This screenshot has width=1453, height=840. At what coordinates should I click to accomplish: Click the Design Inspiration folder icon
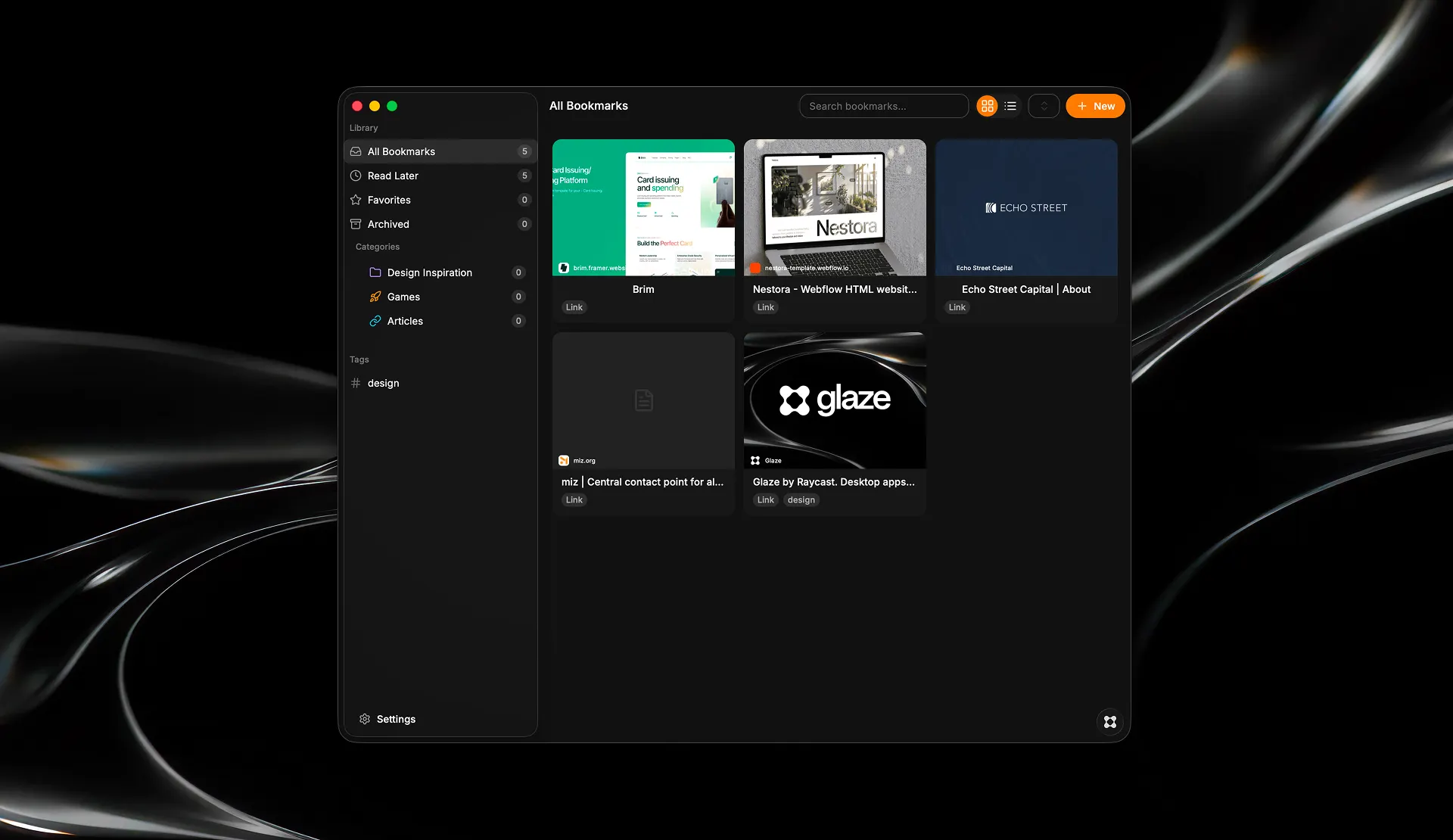point(375,272)
